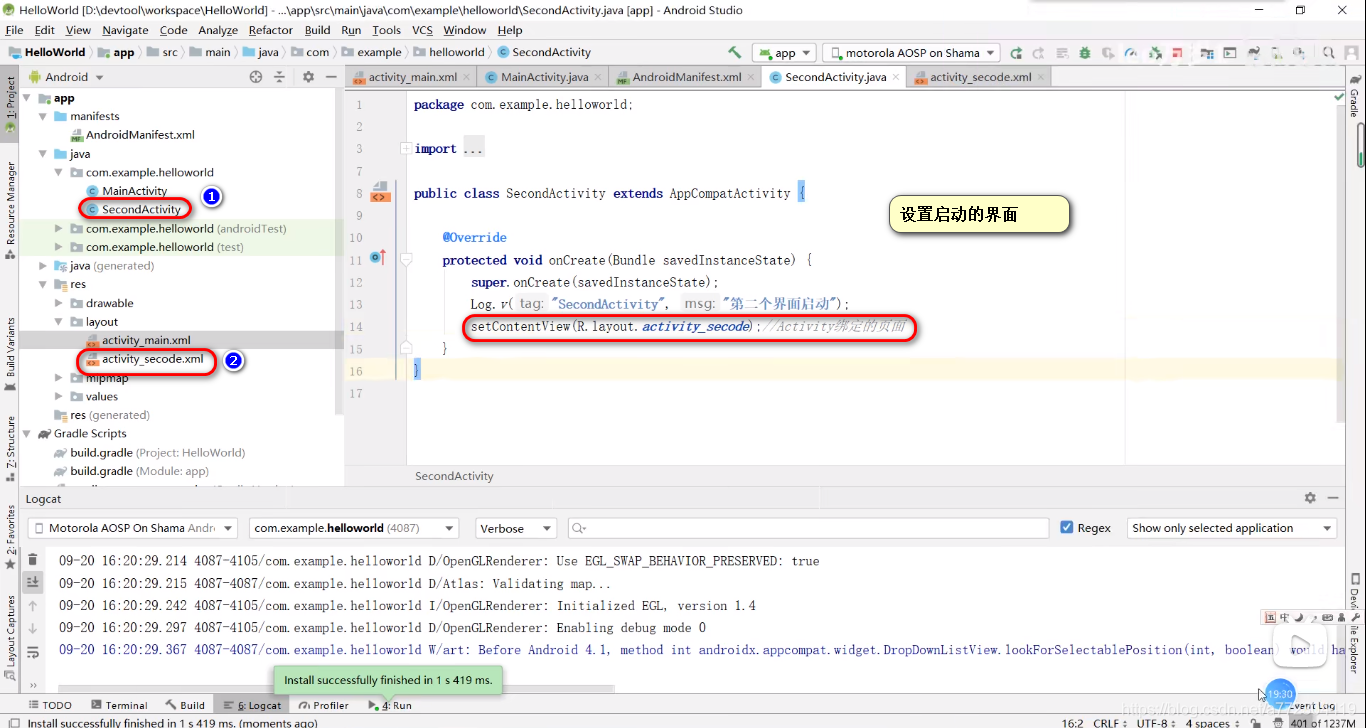Image resolution: width=1366 pixels, height=728 pixels.
Task: Open Logcat panel settings gear
Action: coord(1310,498)
